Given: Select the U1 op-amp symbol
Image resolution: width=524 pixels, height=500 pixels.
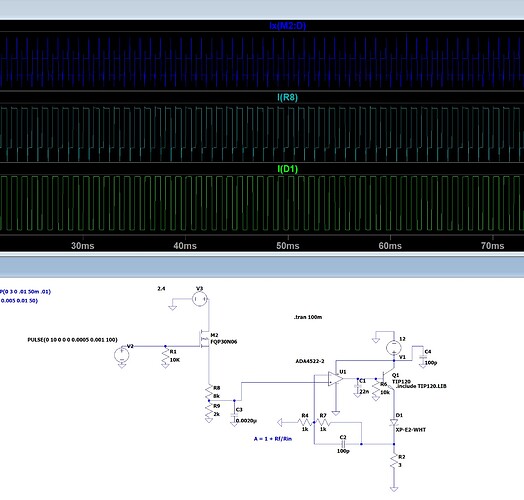Looking at the screenshot, I should [x=335, y=379].
